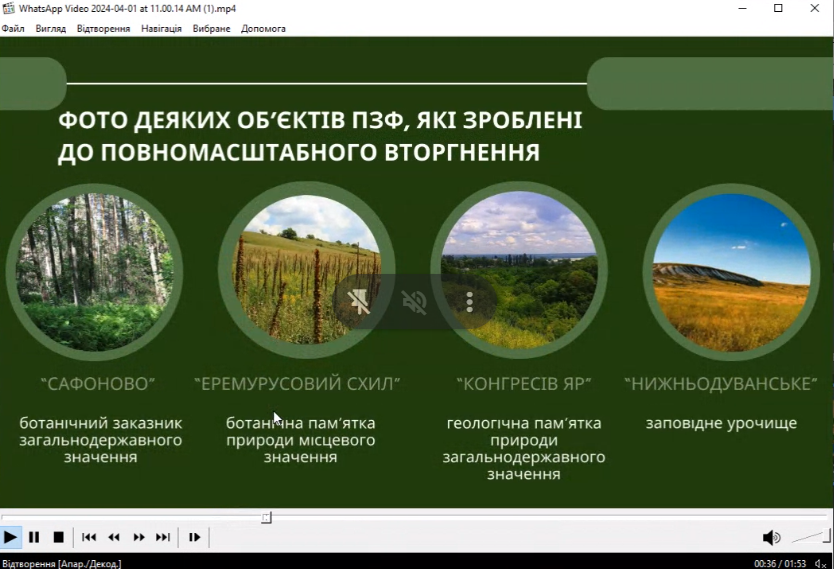Expand the Вибране menu
This screenshot has width=834, height=569.
coord(212,28)
